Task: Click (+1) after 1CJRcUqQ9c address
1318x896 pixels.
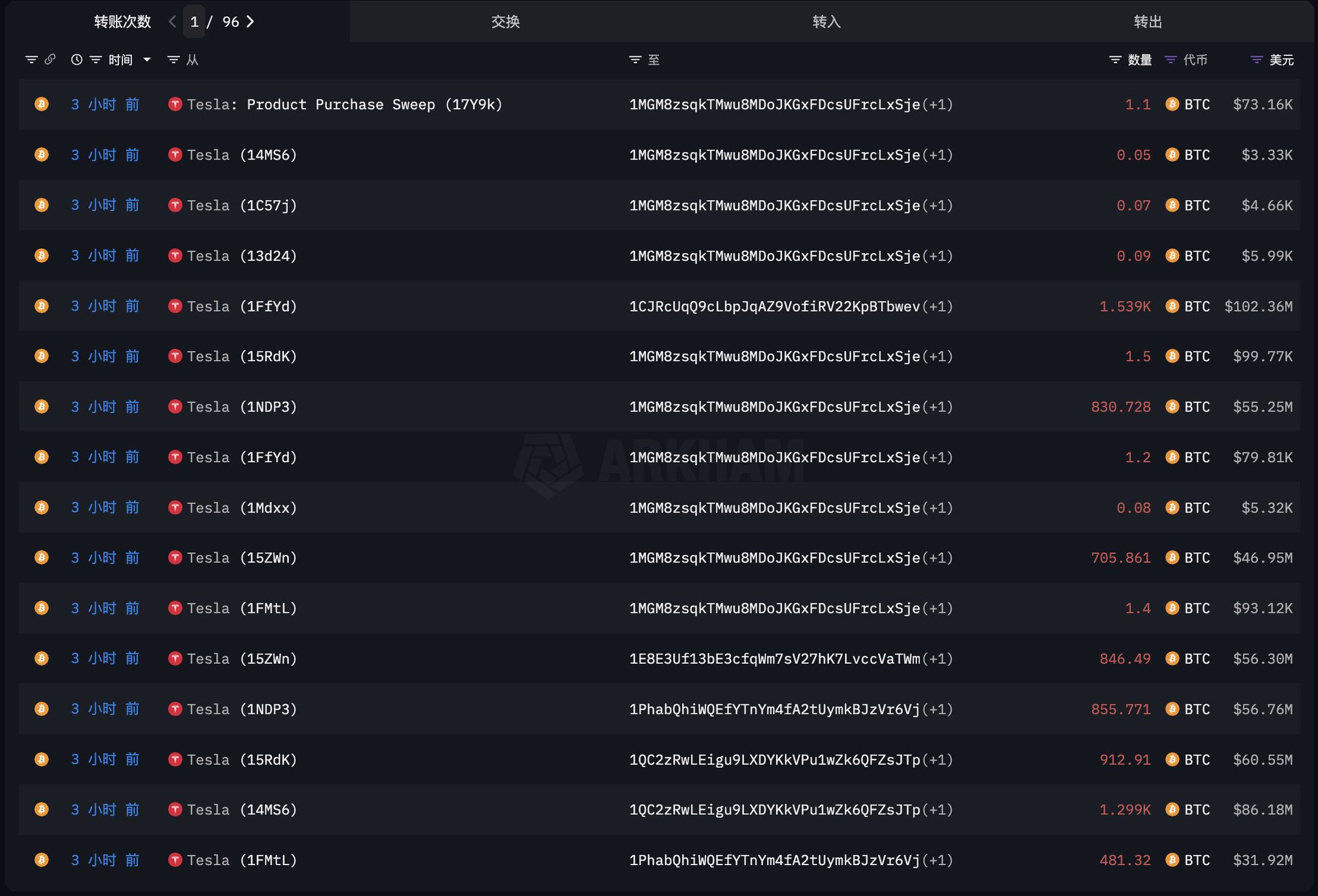Action: click(x=938, y=306)
